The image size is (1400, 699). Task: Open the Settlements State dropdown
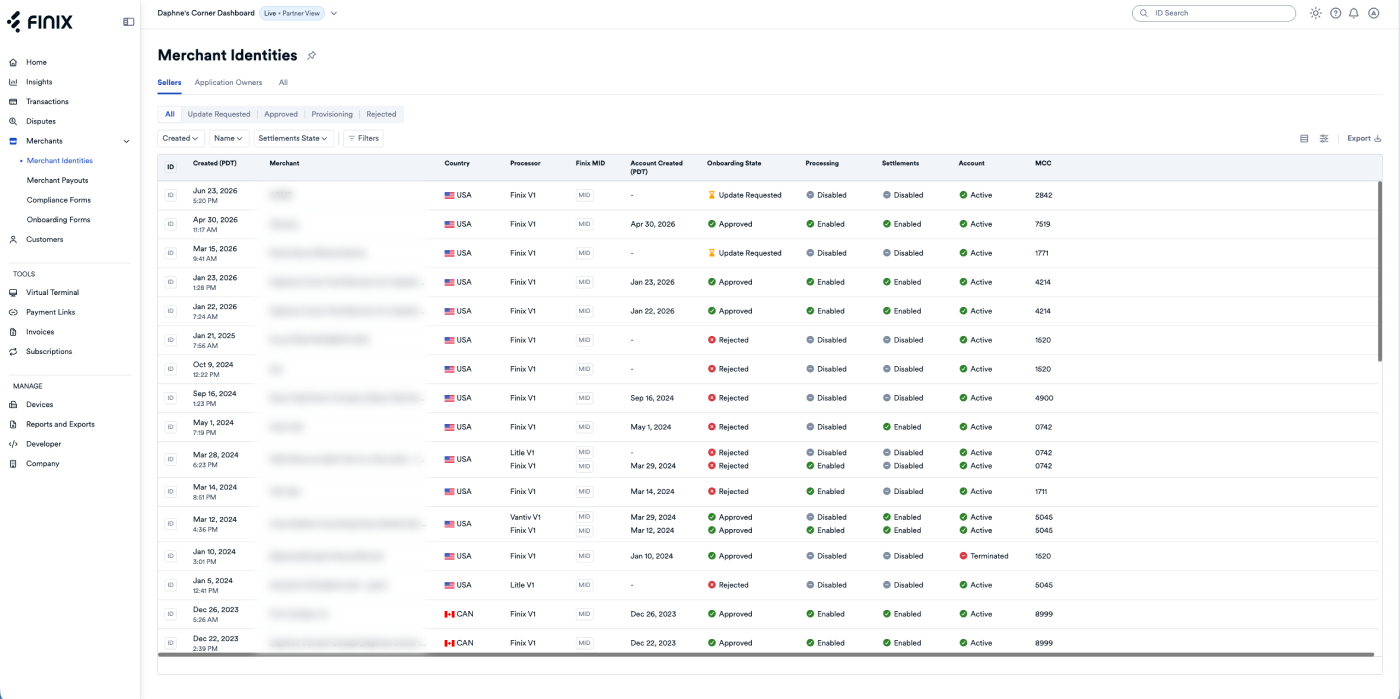point(293,138)
